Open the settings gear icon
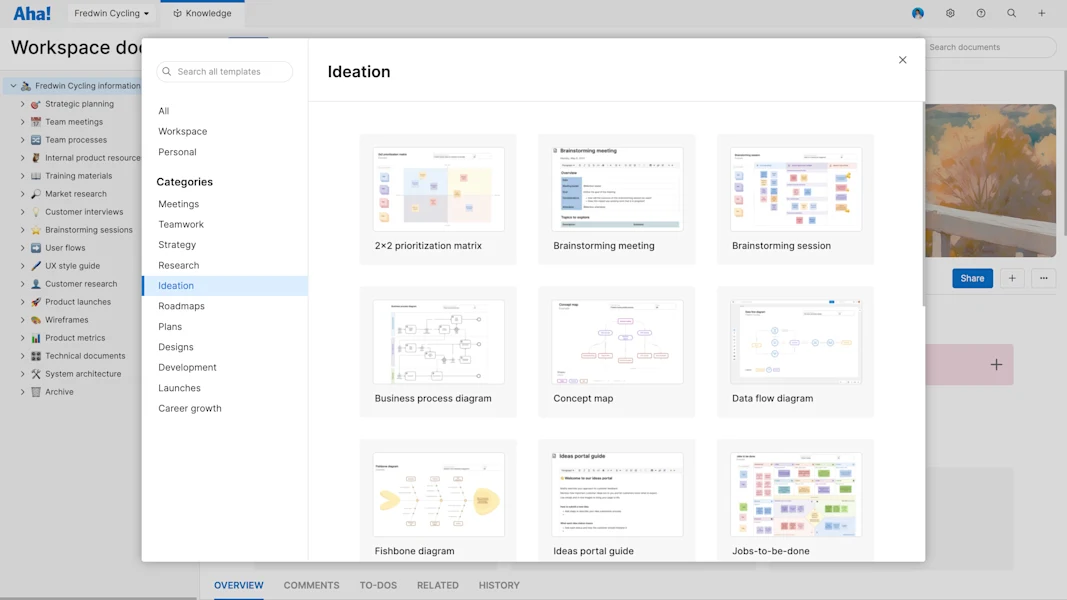This screenshot has width=1067, height=600. click(950, 13)
